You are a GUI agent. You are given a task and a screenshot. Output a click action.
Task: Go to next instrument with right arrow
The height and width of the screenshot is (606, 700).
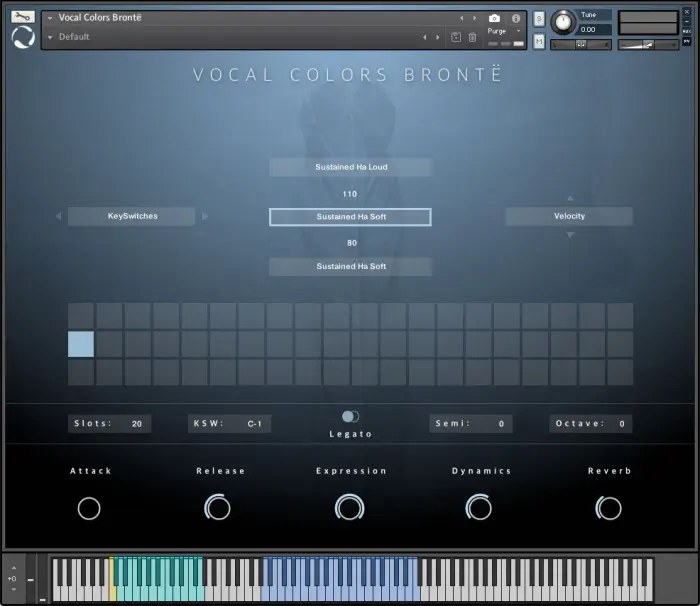475,18
